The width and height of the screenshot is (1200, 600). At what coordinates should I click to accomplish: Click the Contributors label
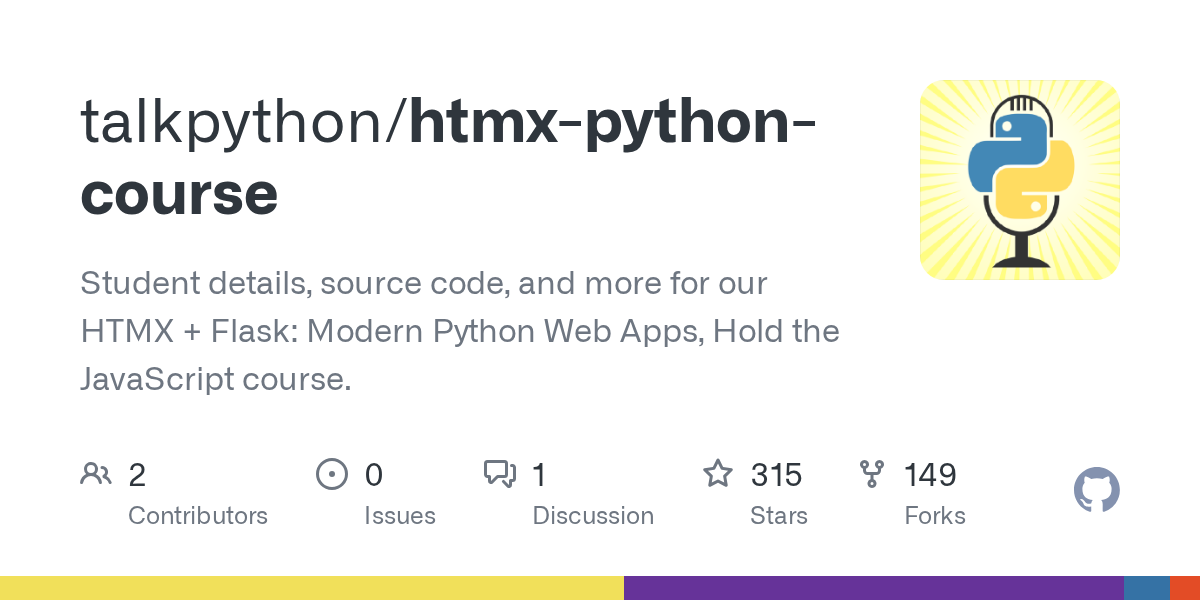198,516
